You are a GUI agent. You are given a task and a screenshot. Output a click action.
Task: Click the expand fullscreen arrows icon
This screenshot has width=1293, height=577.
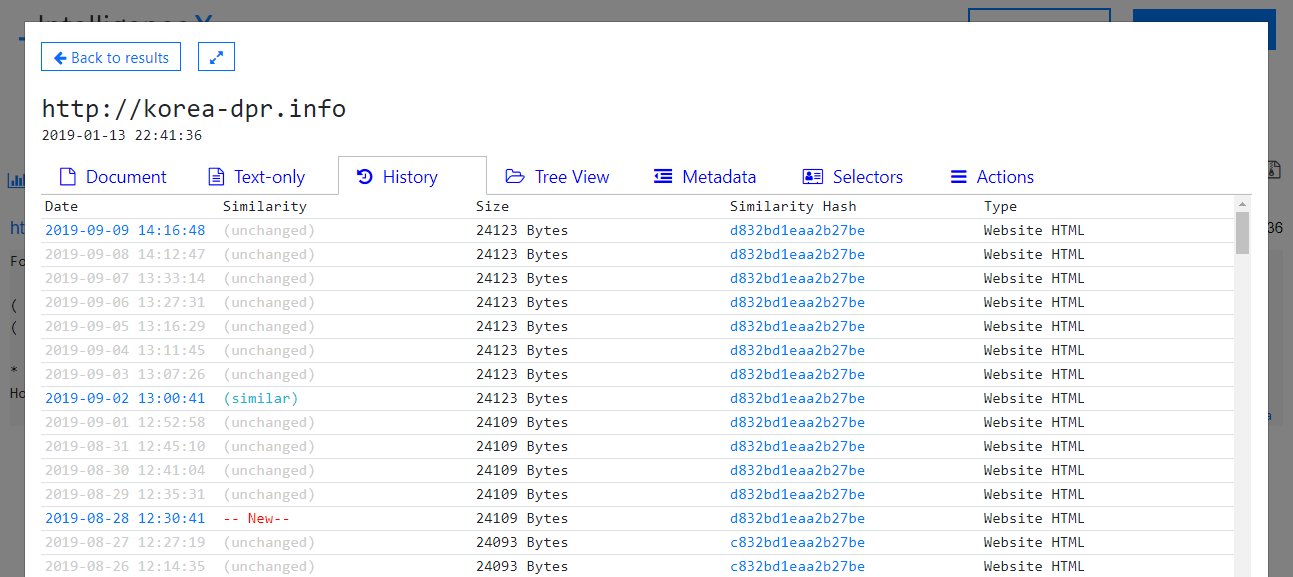coord(216,57)
